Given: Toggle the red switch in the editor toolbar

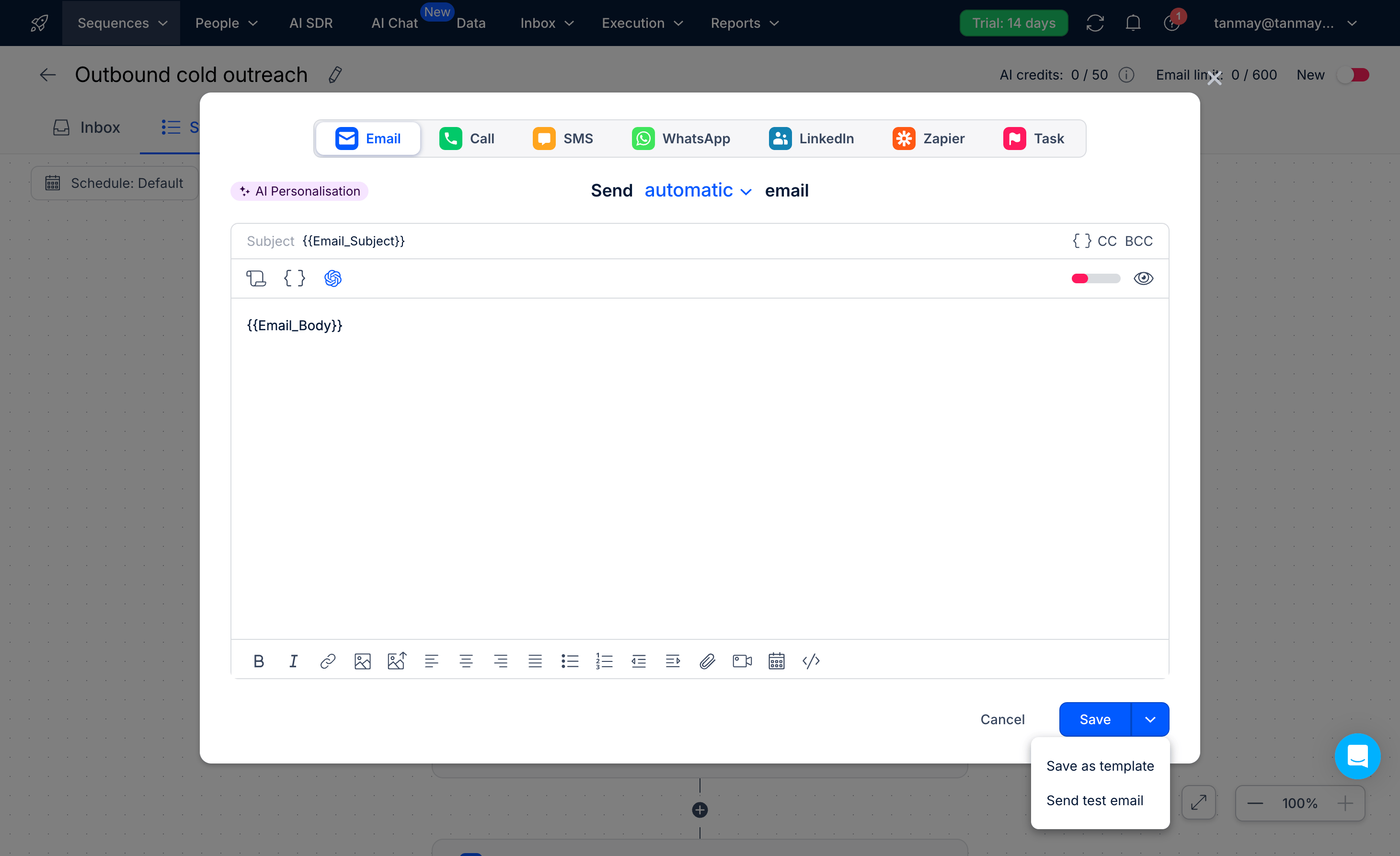Looking at the screenshot, I should (x=1095, y=278).
